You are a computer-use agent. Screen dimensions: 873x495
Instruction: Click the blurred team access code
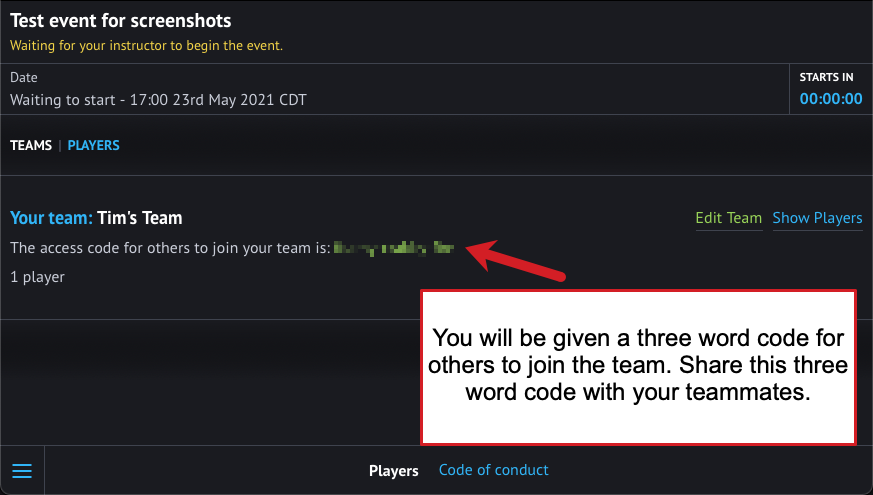pos(394,248)
